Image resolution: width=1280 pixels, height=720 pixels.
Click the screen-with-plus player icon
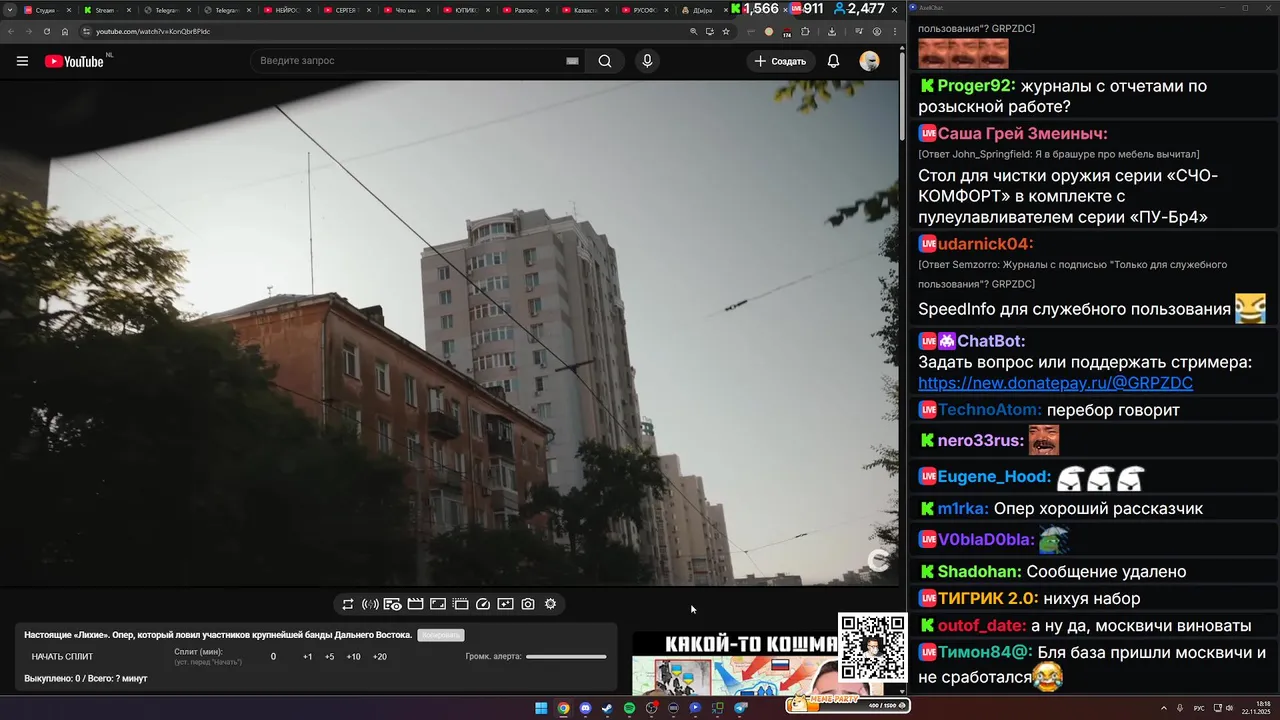point(505,604)
